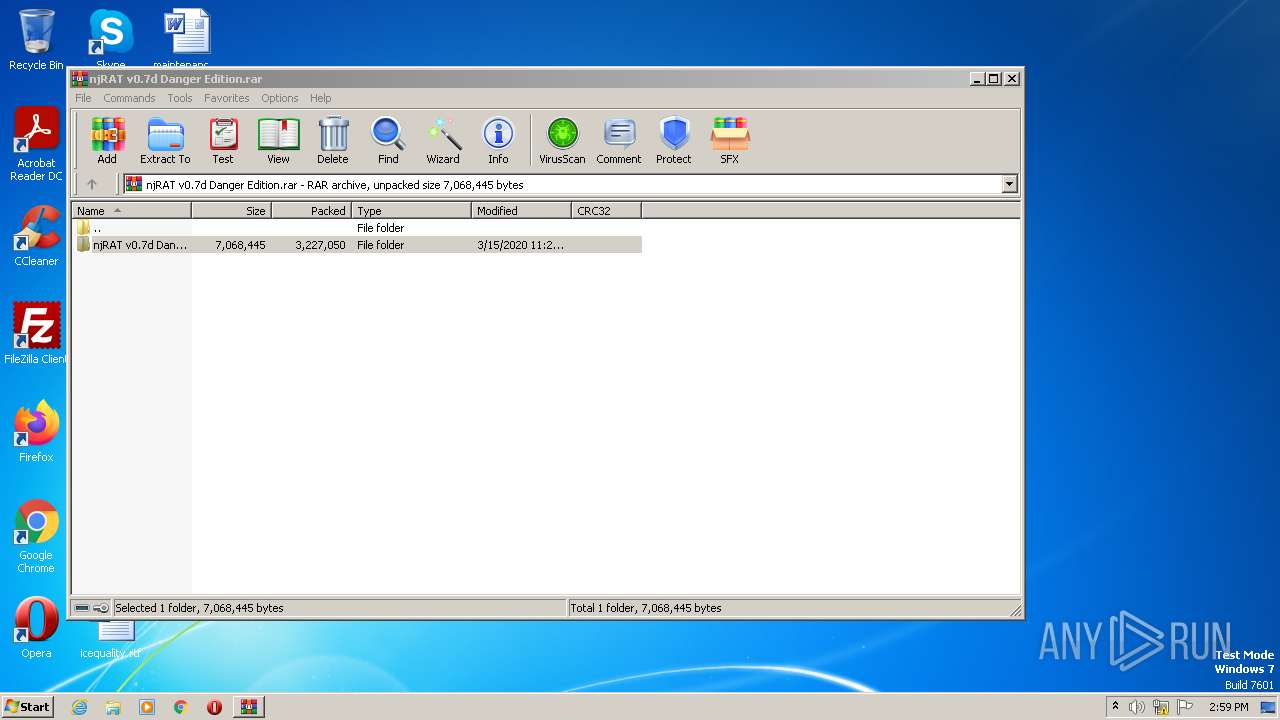This screenshot has width=1280, height=720.
Task: Sort by CRC32 column header
Action: click(x=606, y=210)
